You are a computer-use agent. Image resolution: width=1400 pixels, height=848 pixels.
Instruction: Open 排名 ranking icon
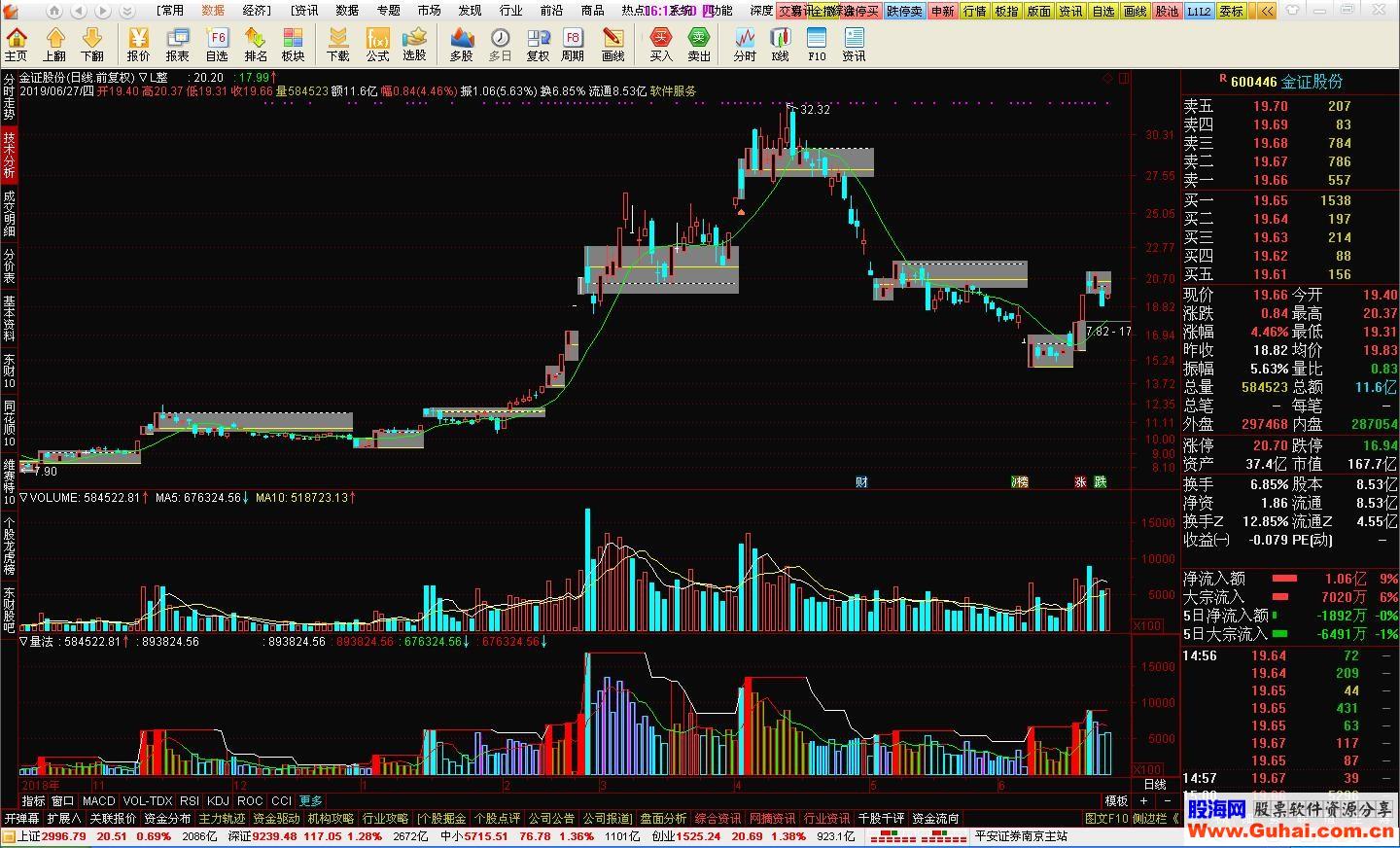tap(256, 44)
